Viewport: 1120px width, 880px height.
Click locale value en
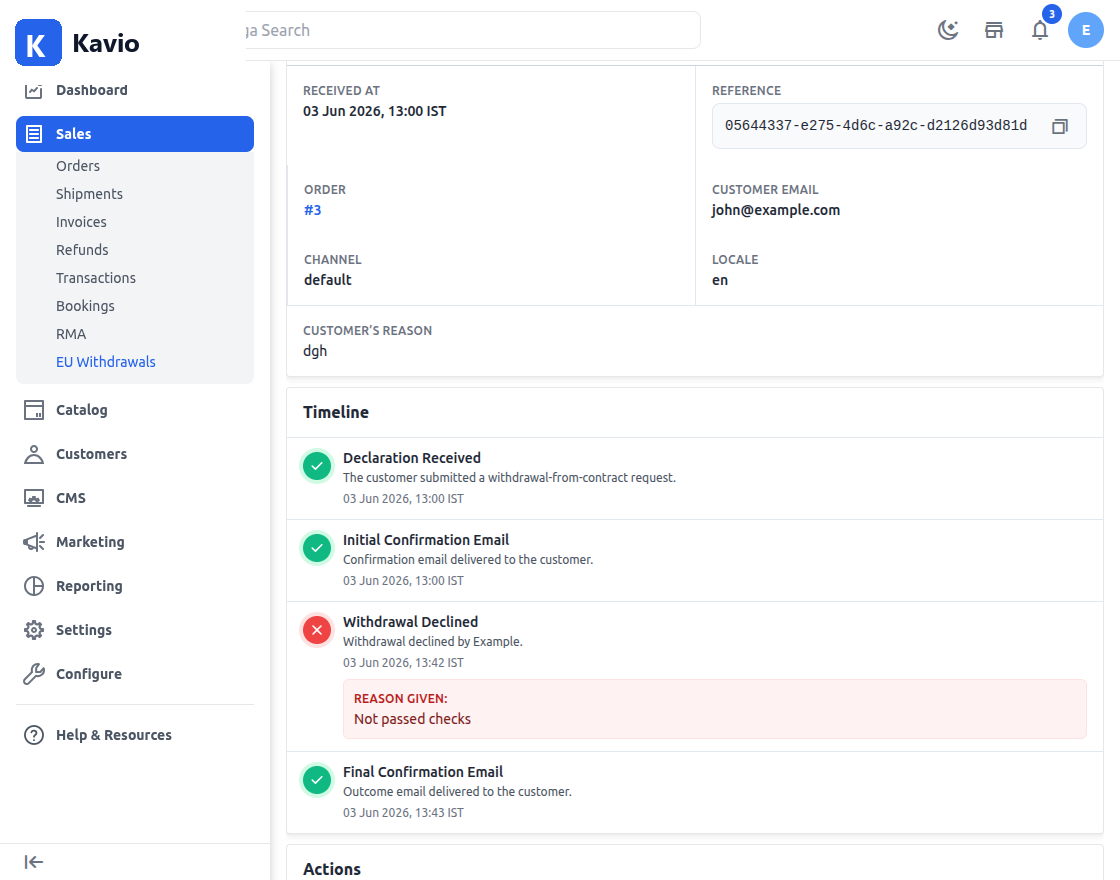(720, 280)
